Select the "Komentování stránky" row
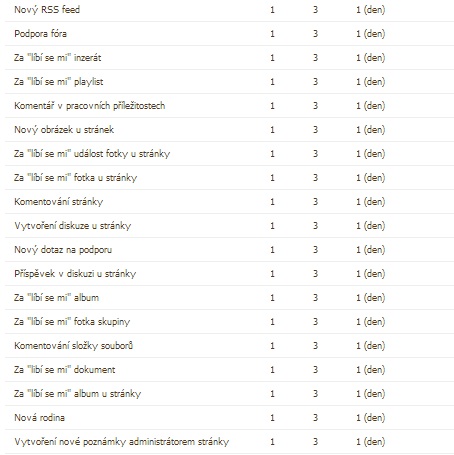Viewport: 454px width, 455px height. (x=229, y=202)
